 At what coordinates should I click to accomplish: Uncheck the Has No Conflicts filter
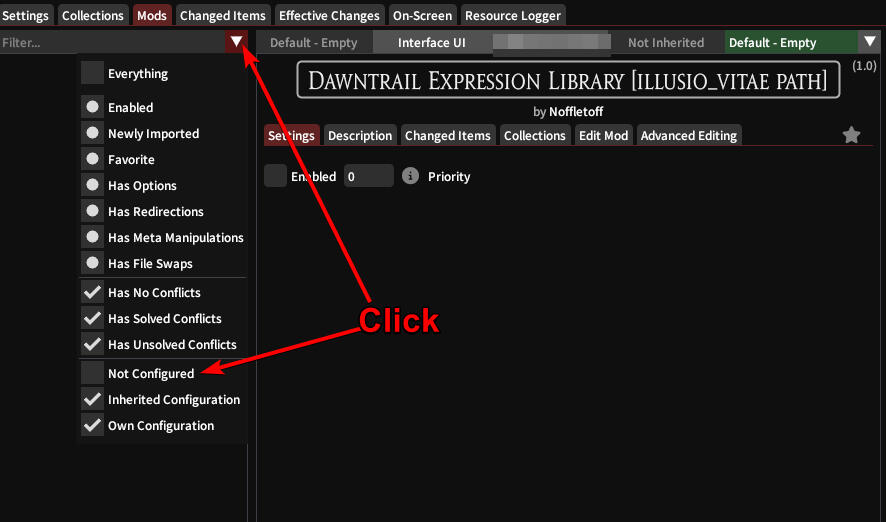pyautogui.click(x=92, y=292)
